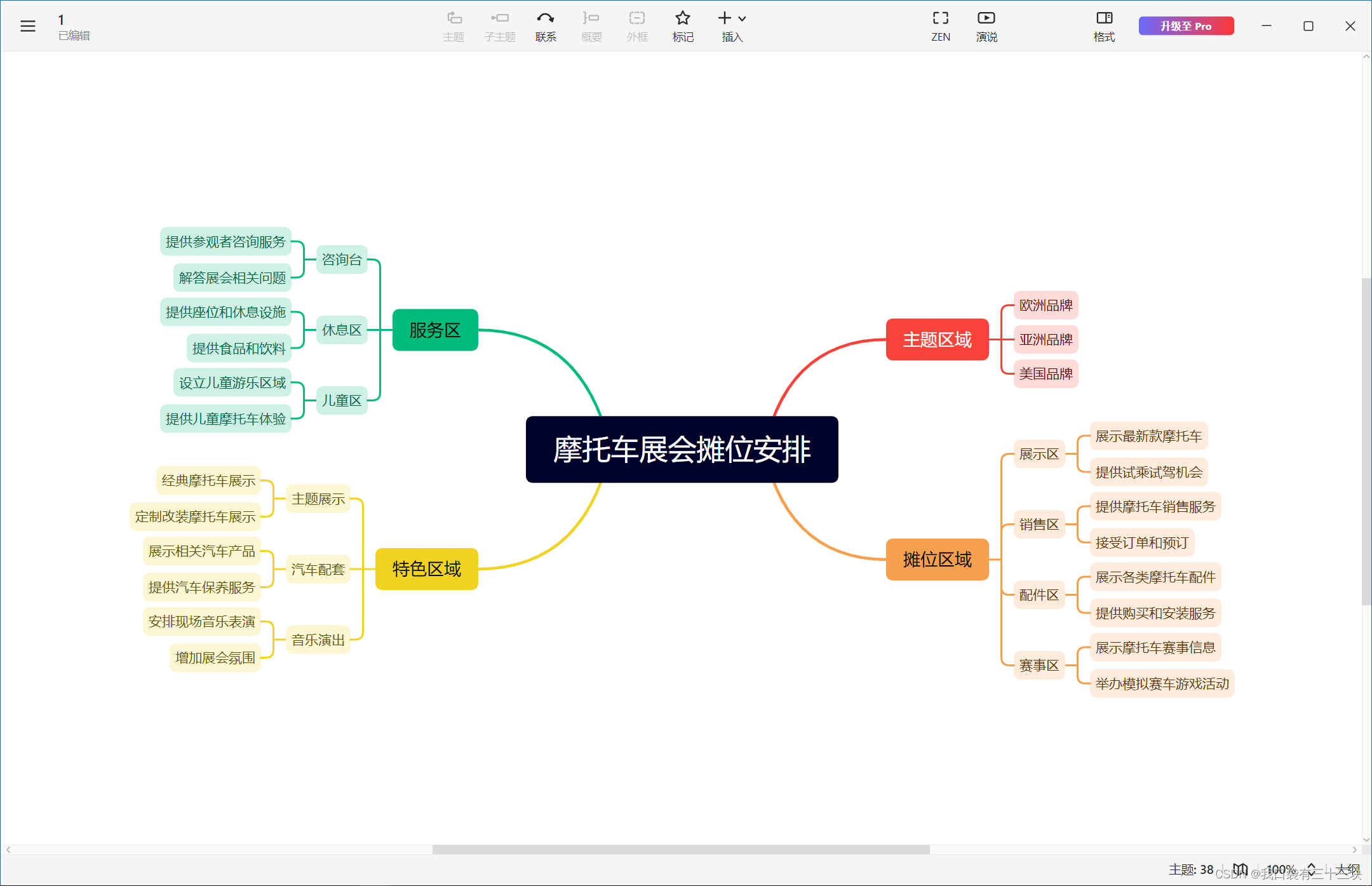Screen dimensions: 1372x886
Task: Select 提供购买和安装服务 node
Action: pos(1155,614)
